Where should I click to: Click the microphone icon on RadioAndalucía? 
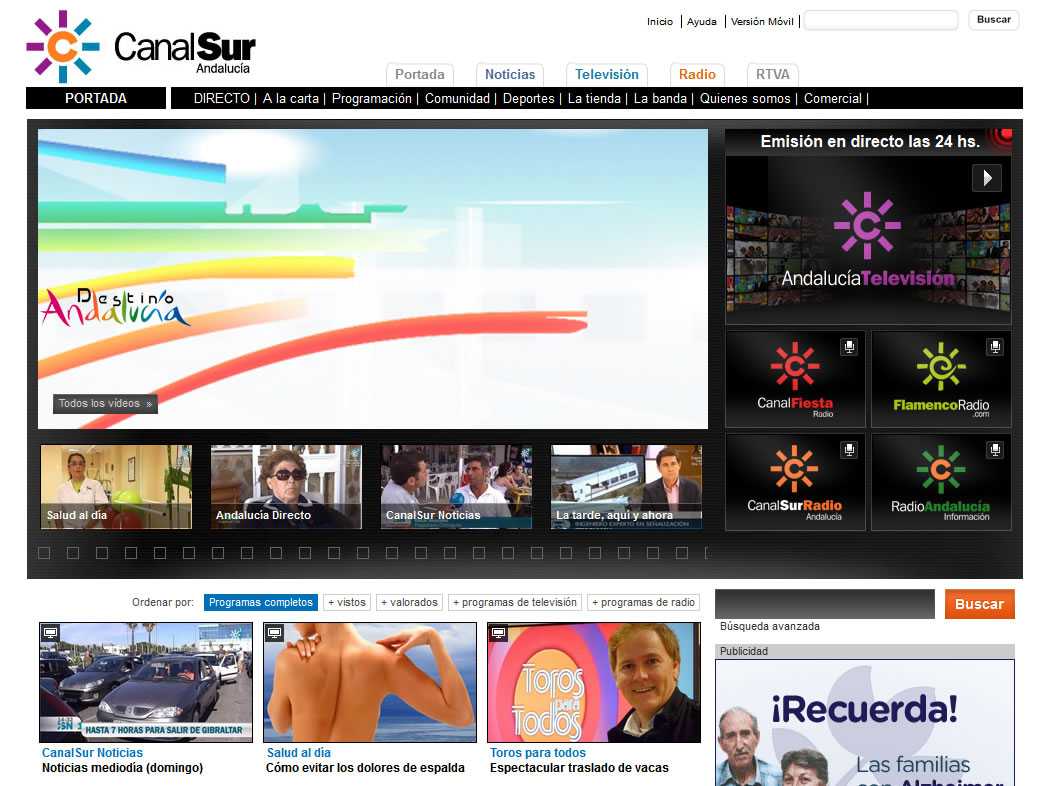(x=995, y=450)
